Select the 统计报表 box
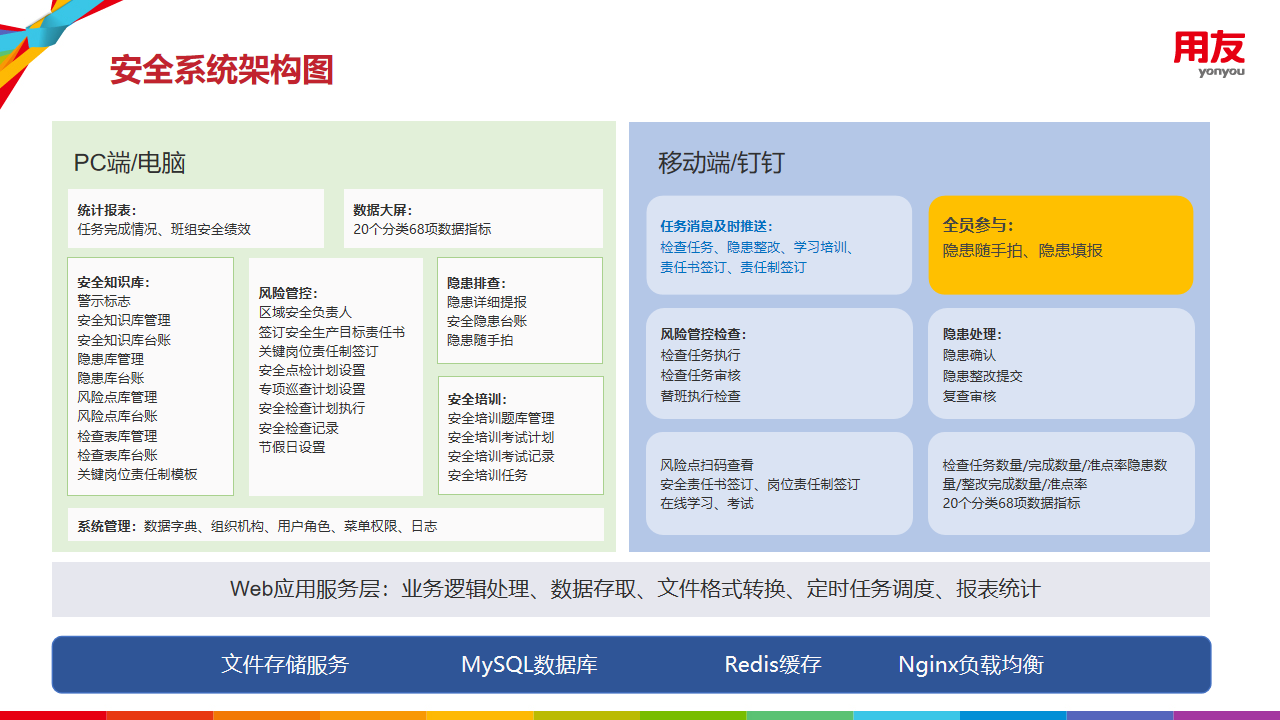The width and height of the screenshot is (1280, 720). tap(195, 219)
